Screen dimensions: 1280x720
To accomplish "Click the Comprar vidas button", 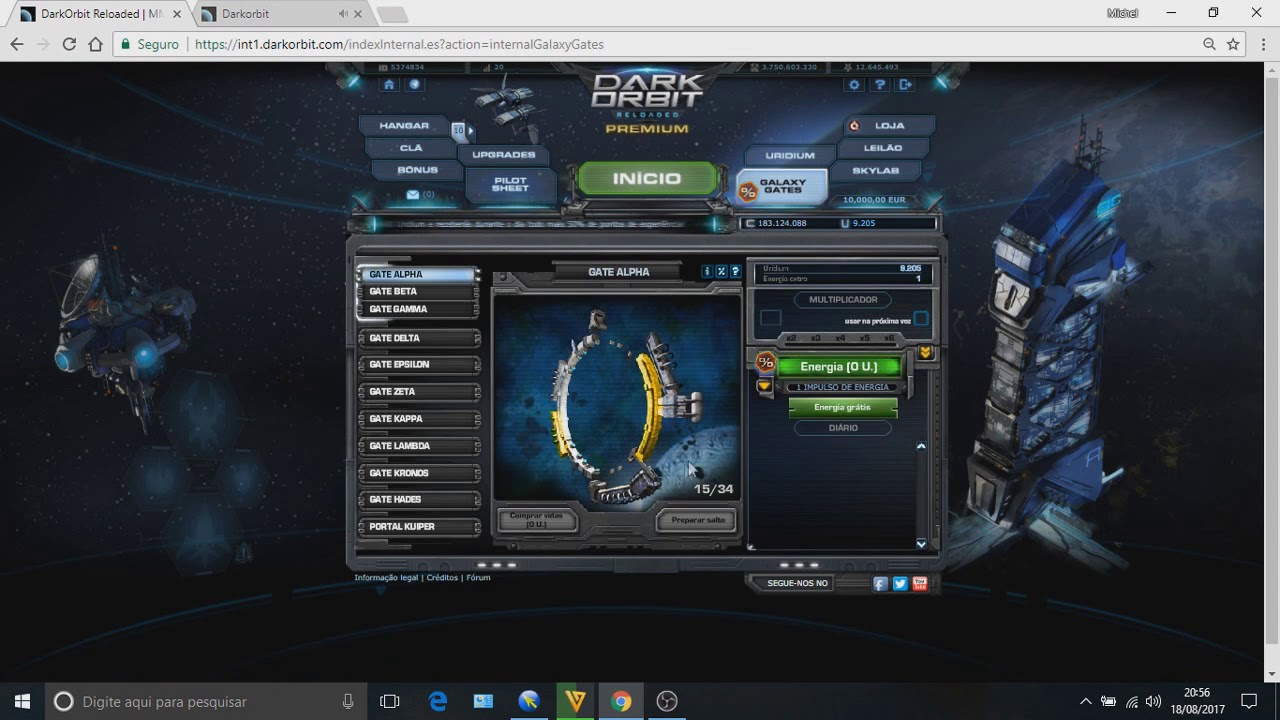I will [537, 520].
